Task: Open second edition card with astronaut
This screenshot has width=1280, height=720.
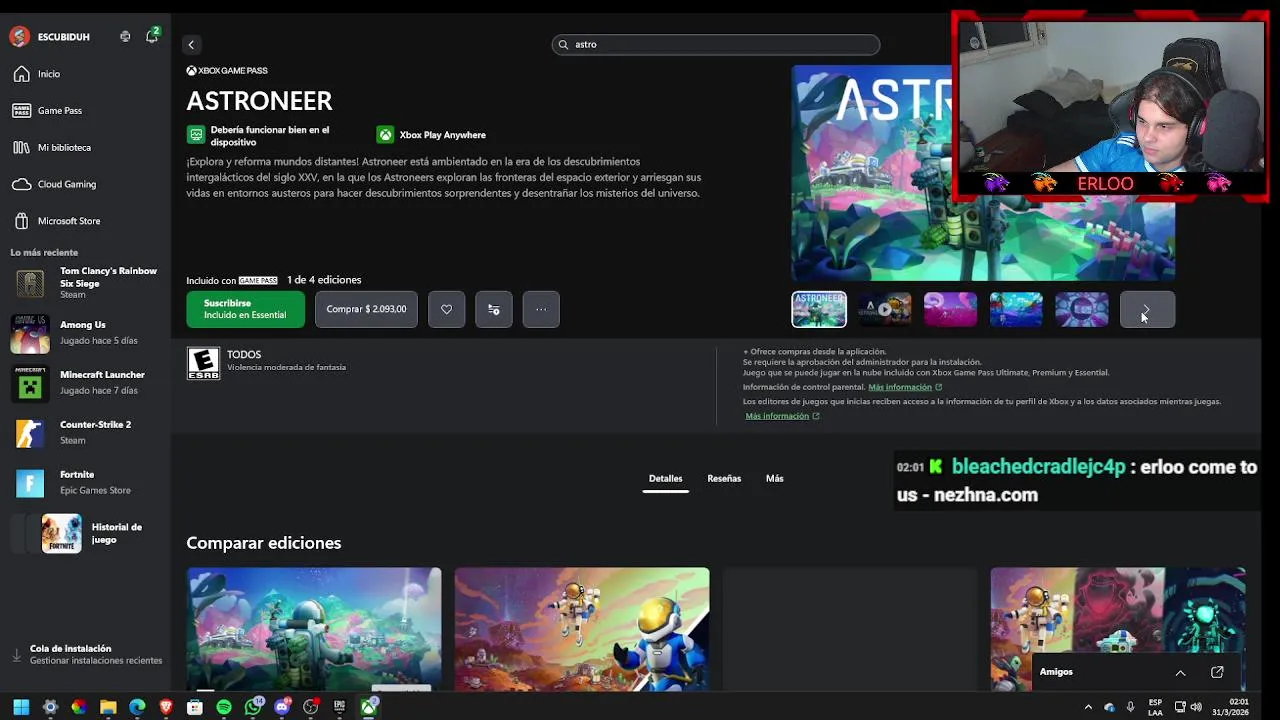Action: click(x=582, y=629)
